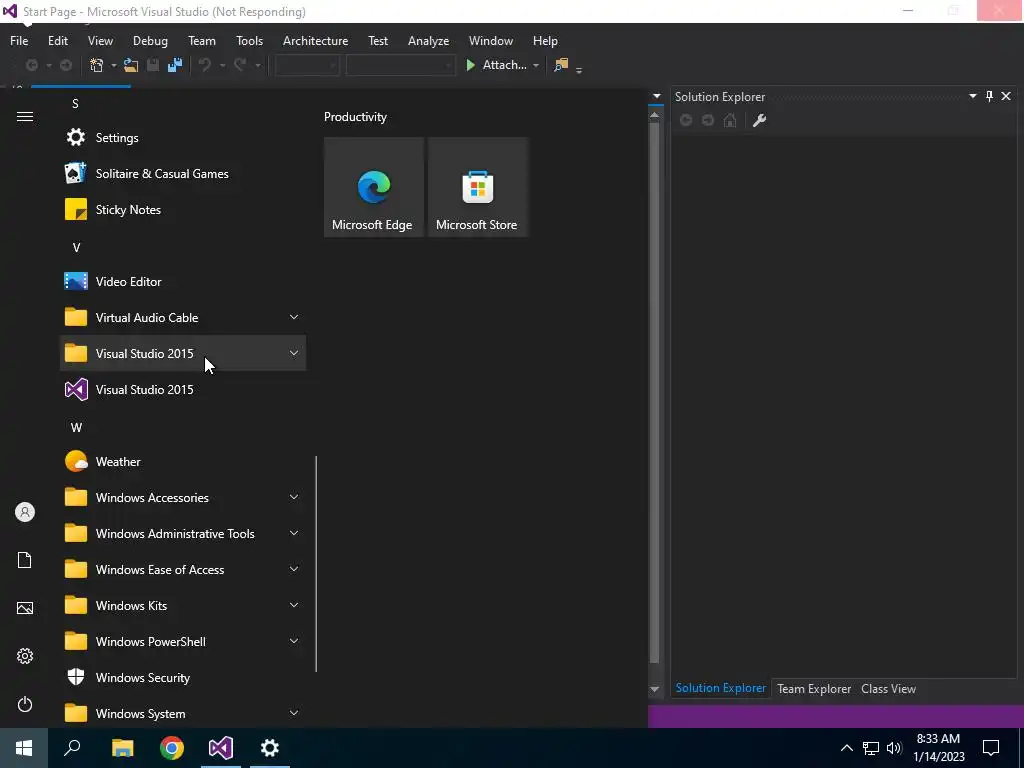Open Settings from the Start menu list
Image resolution: width=1024 pixels, height=768 pixels.
(183, 138)
